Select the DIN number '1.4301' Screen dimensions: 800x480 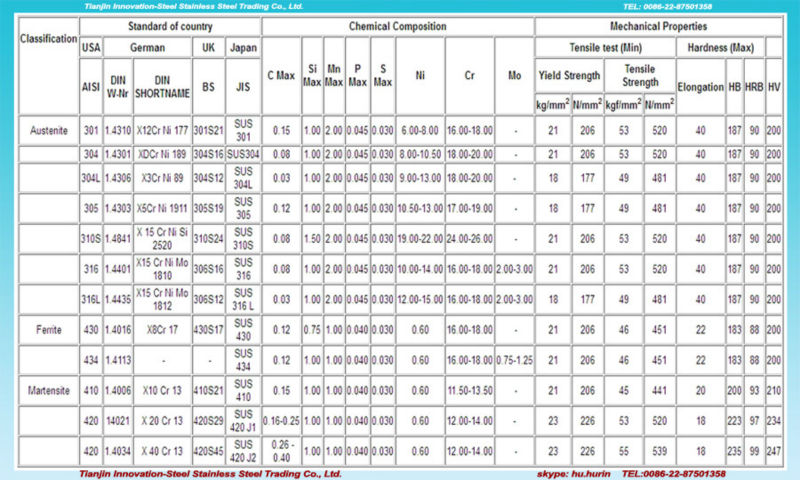118,154
